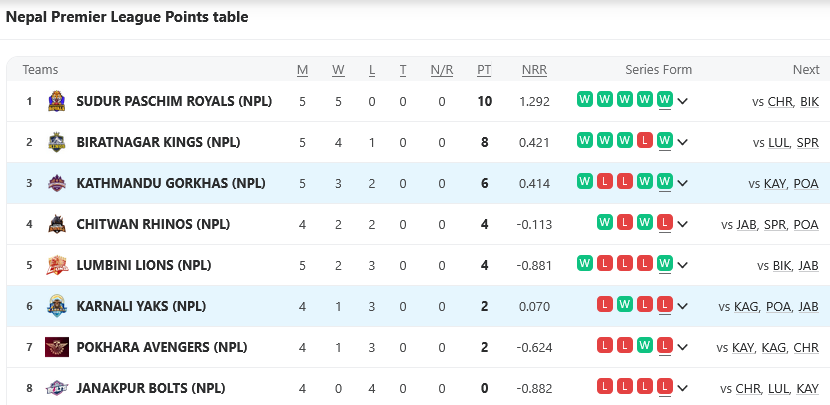Click the LUL next-match link for Biratnagar Kings

779,142
